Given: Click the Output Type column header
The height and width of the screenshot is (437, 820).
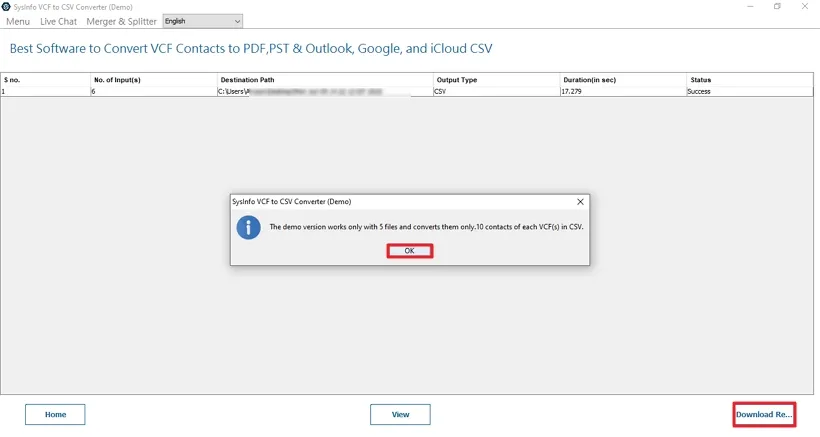Looking at the screenshot, I should (x=496, y=80).
